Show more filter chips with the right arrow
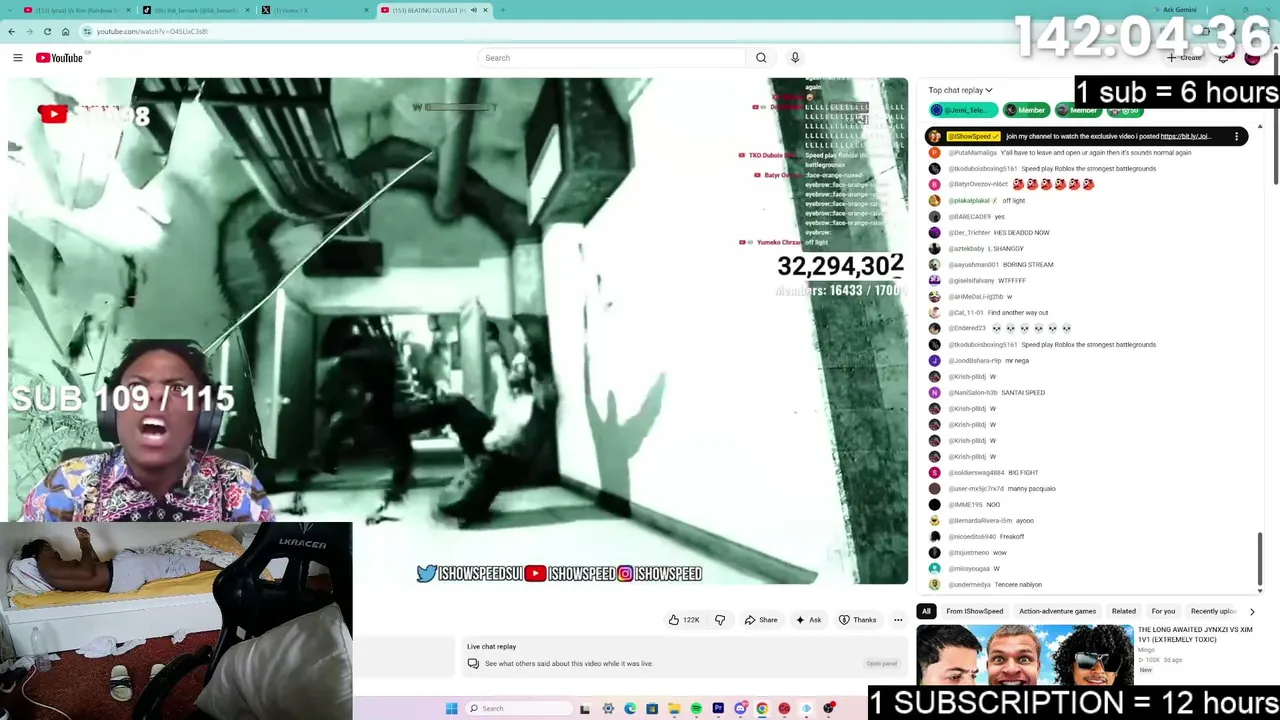Screen dimensions: 1280x720 [1252, 611]
